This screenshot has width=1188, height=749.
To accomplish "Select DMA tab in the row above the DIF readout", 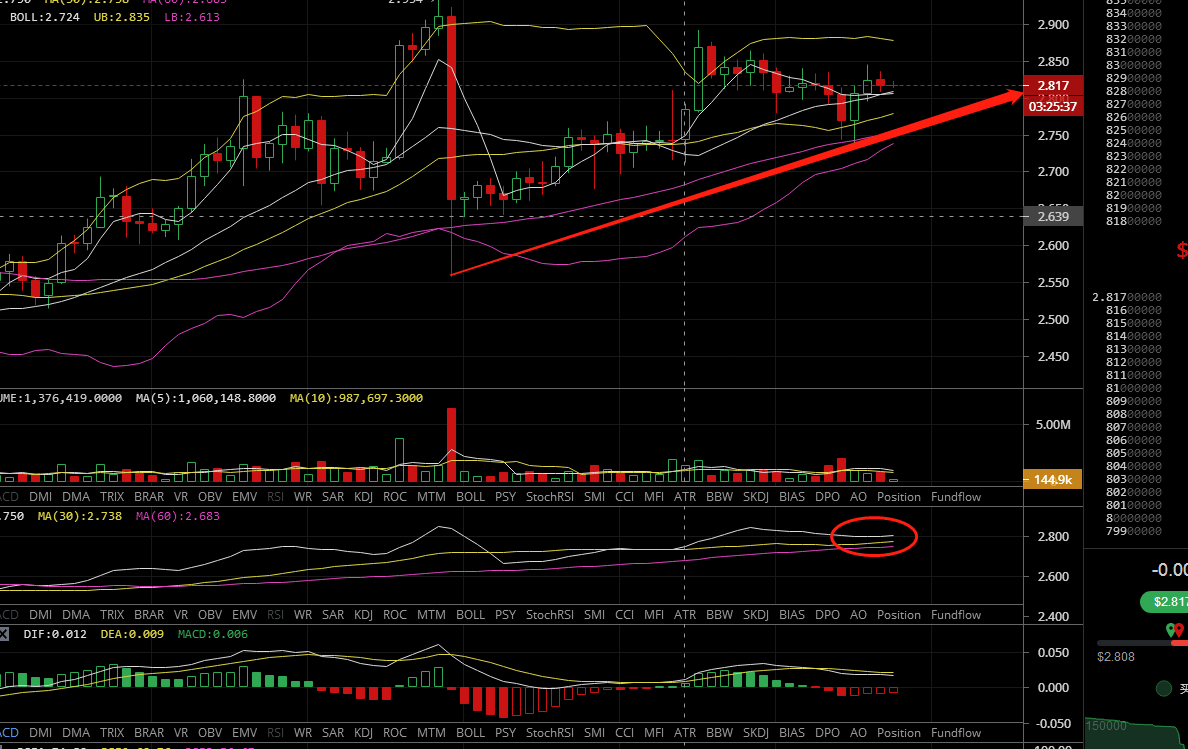I will [76, 615].
